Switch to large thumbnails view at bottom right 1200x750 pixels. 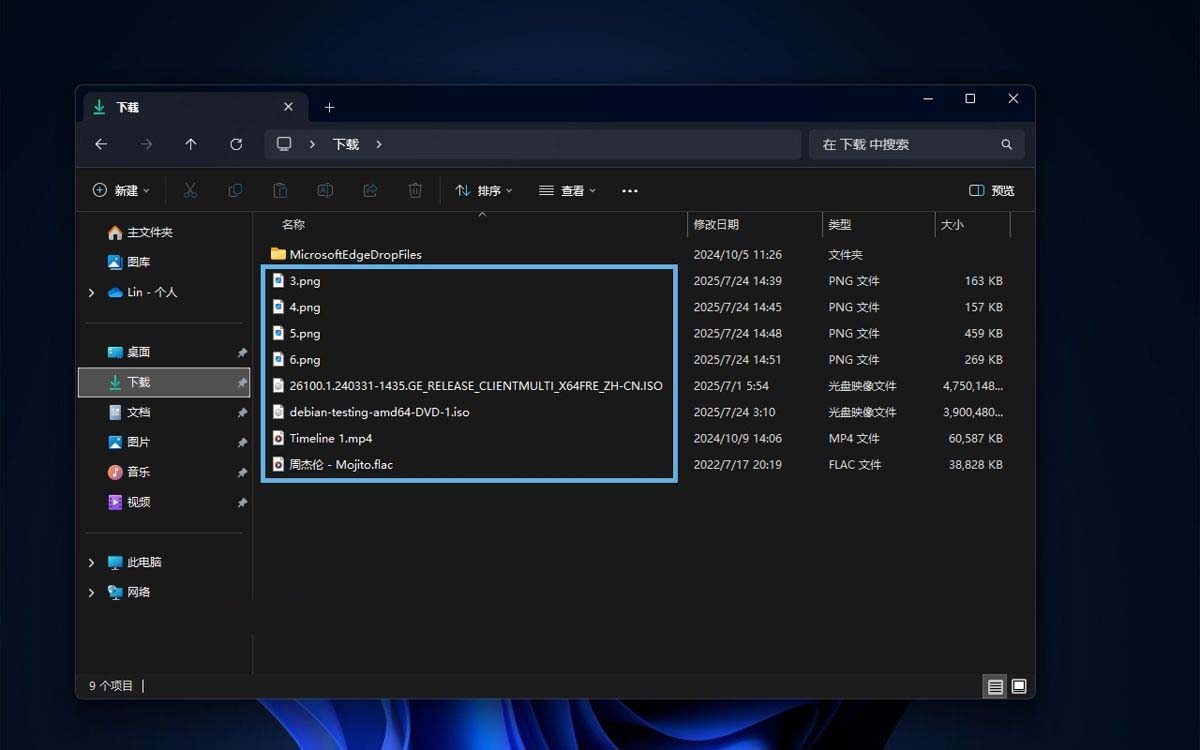pos(1019,687)
